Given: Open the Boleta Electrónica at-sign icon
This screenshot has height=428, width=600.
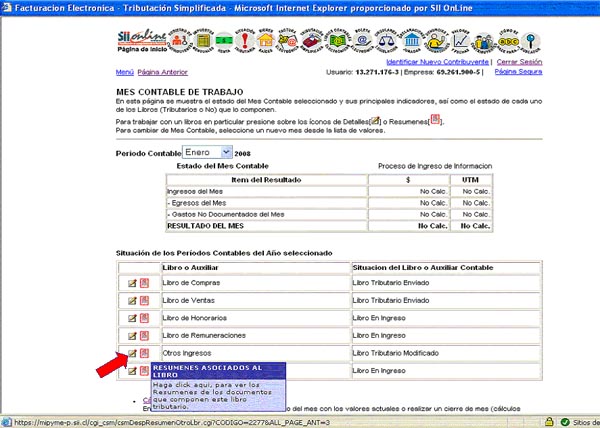Looking at the screenshot, I should pyautogui.click(x=362, y=41).
